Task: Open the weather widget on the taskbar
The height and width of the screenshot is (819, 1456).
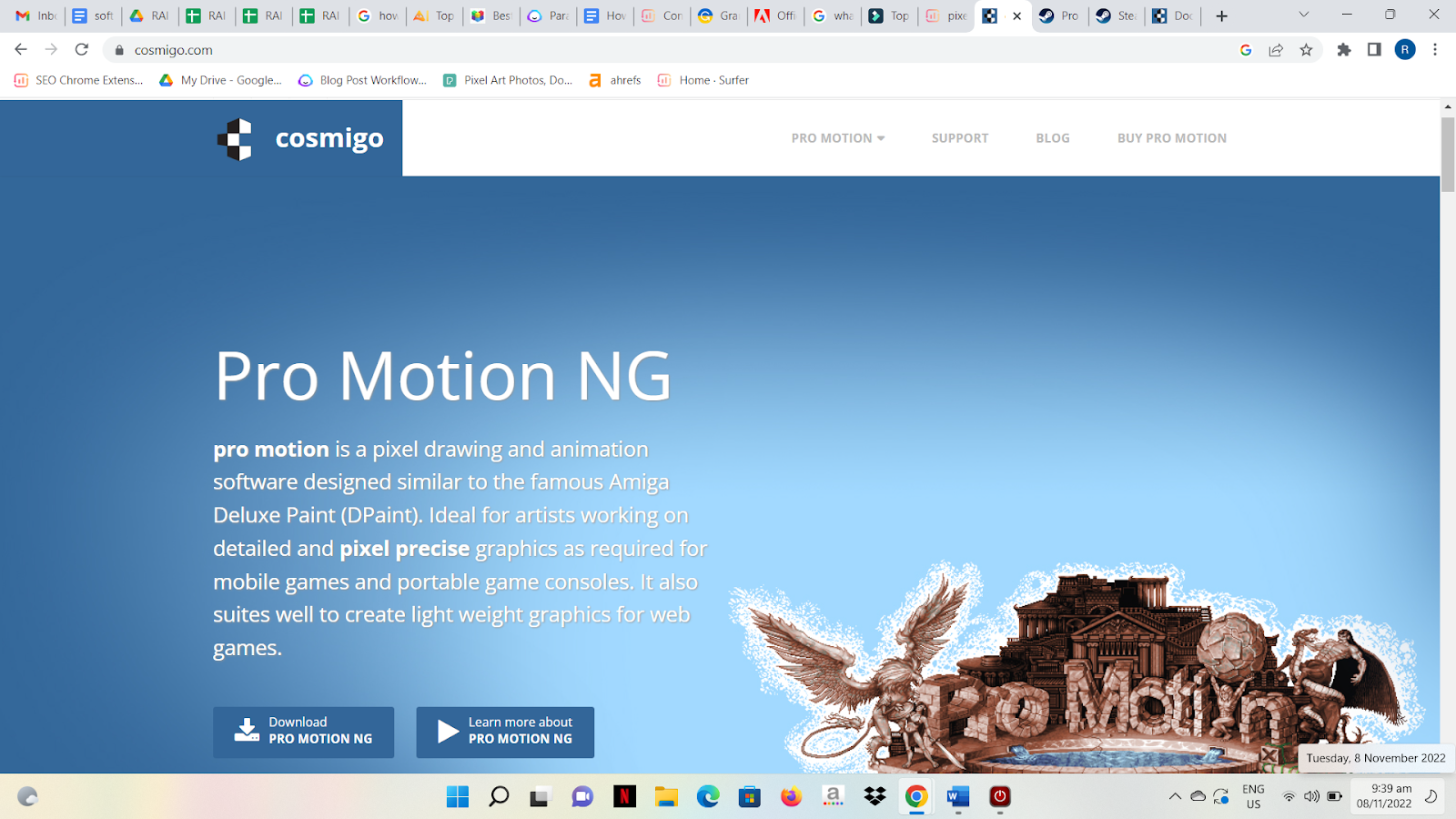Action: [28, 797]
